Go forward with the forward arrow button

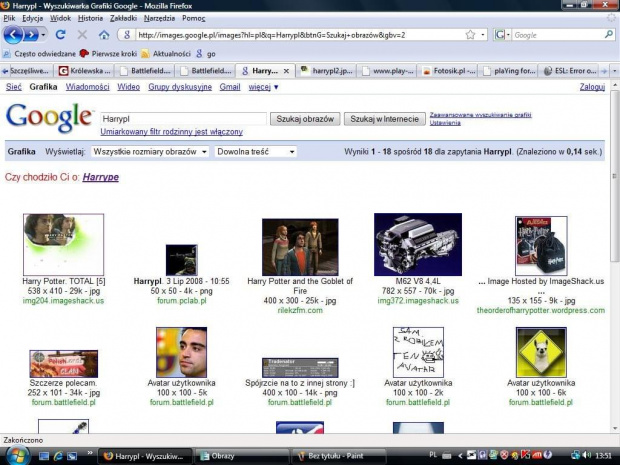point(31,35)
